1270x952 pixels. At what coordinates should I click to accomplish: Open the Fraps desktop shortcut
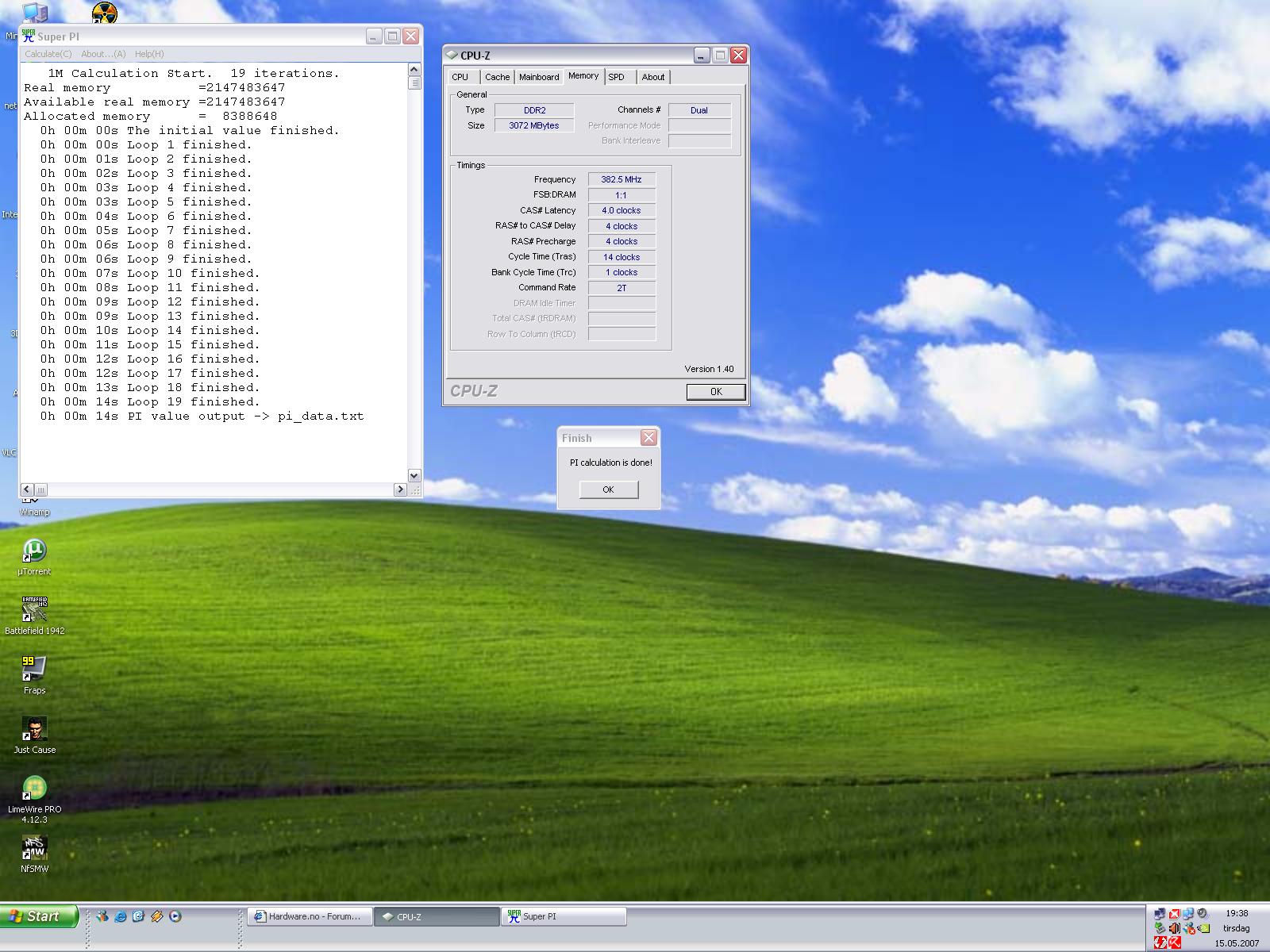point(34,676)
